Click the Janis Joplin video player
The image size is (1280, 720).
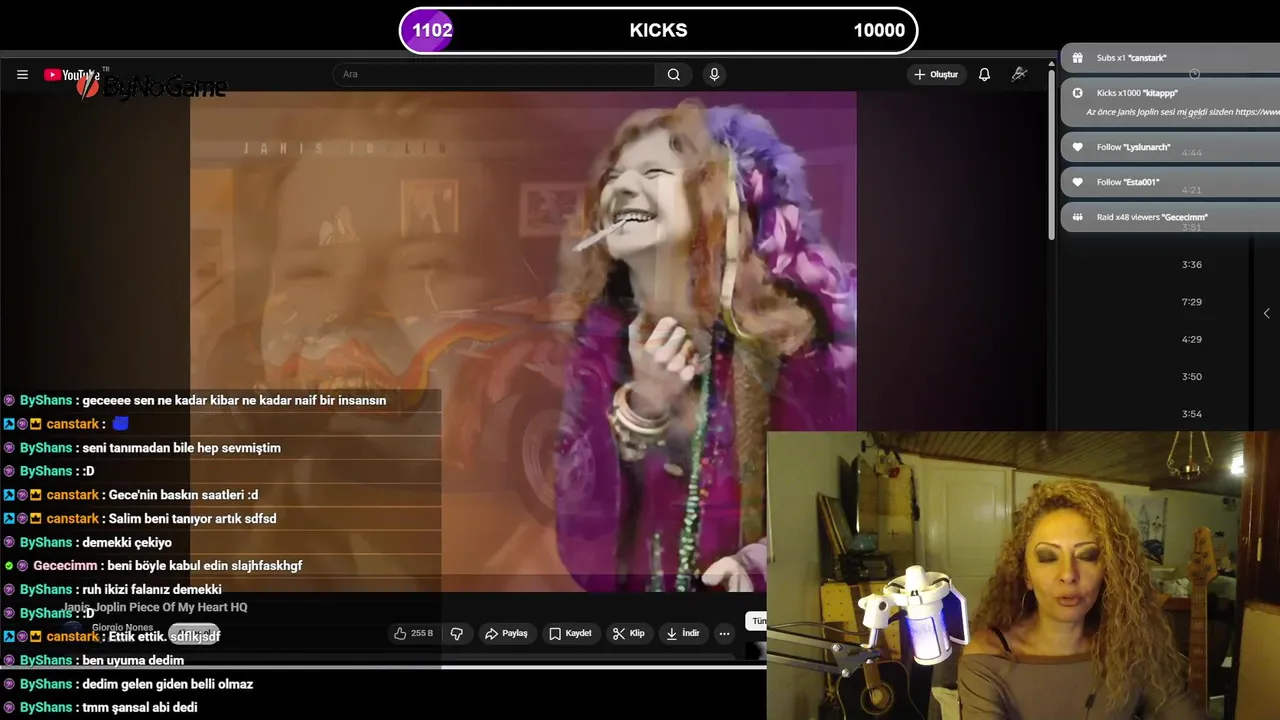point(523,342)
